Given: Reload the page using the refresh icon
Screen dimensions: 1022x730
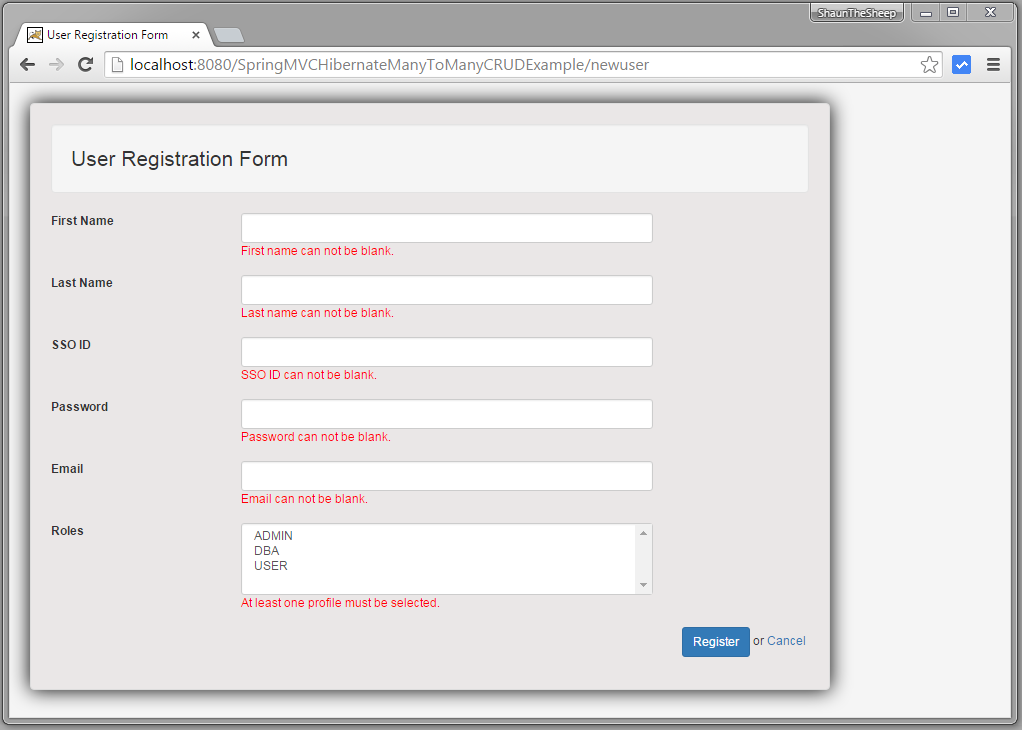Looking at the screenshot, I should [x=86, y=64].
